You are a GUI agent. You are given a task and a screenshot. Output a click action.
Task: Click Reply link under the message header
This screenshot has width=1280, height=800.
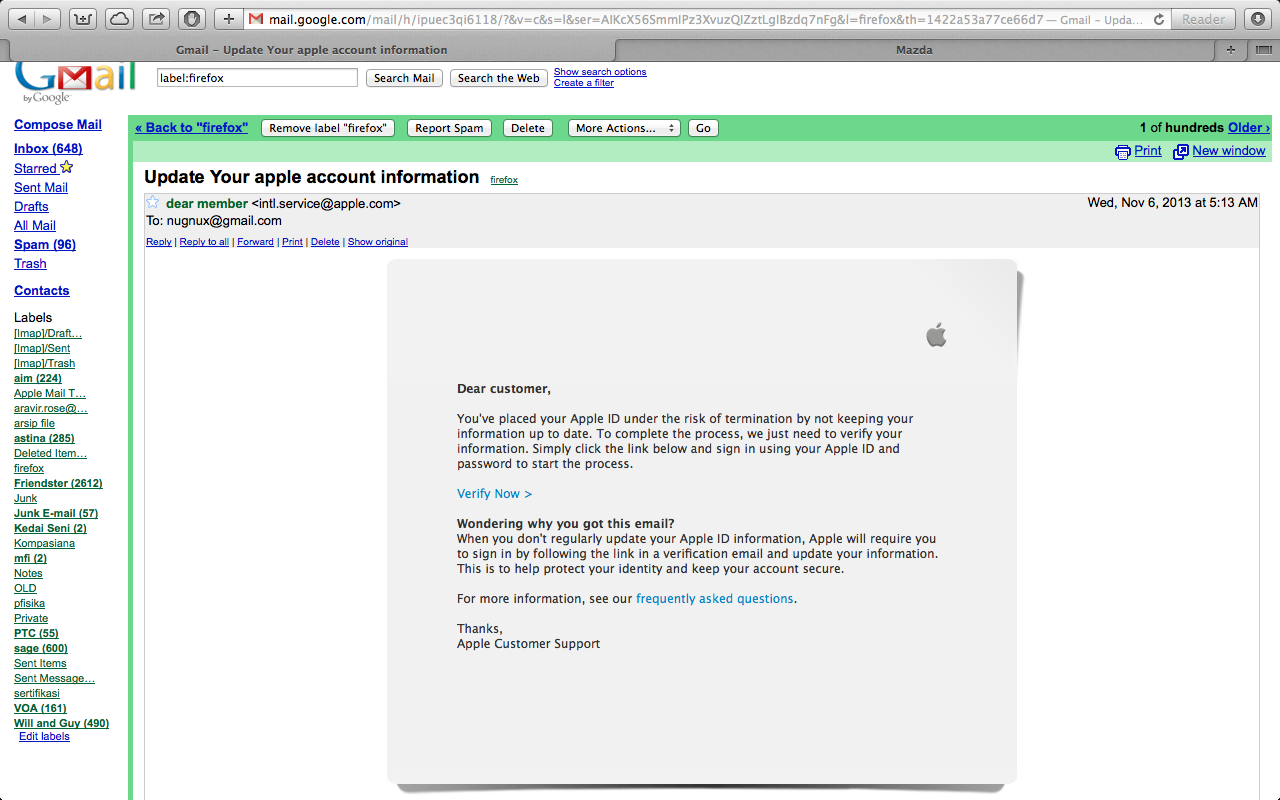[159, 242]
